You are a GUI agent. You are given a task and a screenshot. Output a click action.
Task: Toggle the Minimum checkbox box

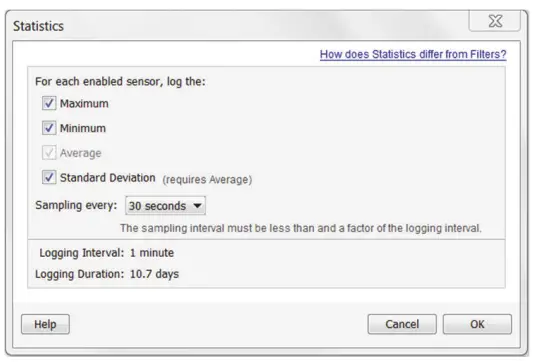49,128
